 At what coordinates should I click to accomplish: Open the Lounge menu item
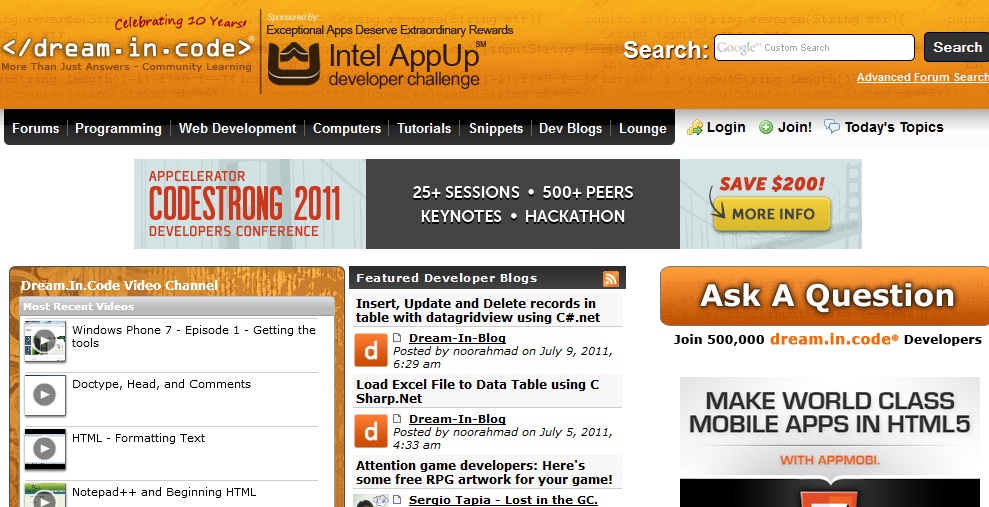click(x=643, y=128)
